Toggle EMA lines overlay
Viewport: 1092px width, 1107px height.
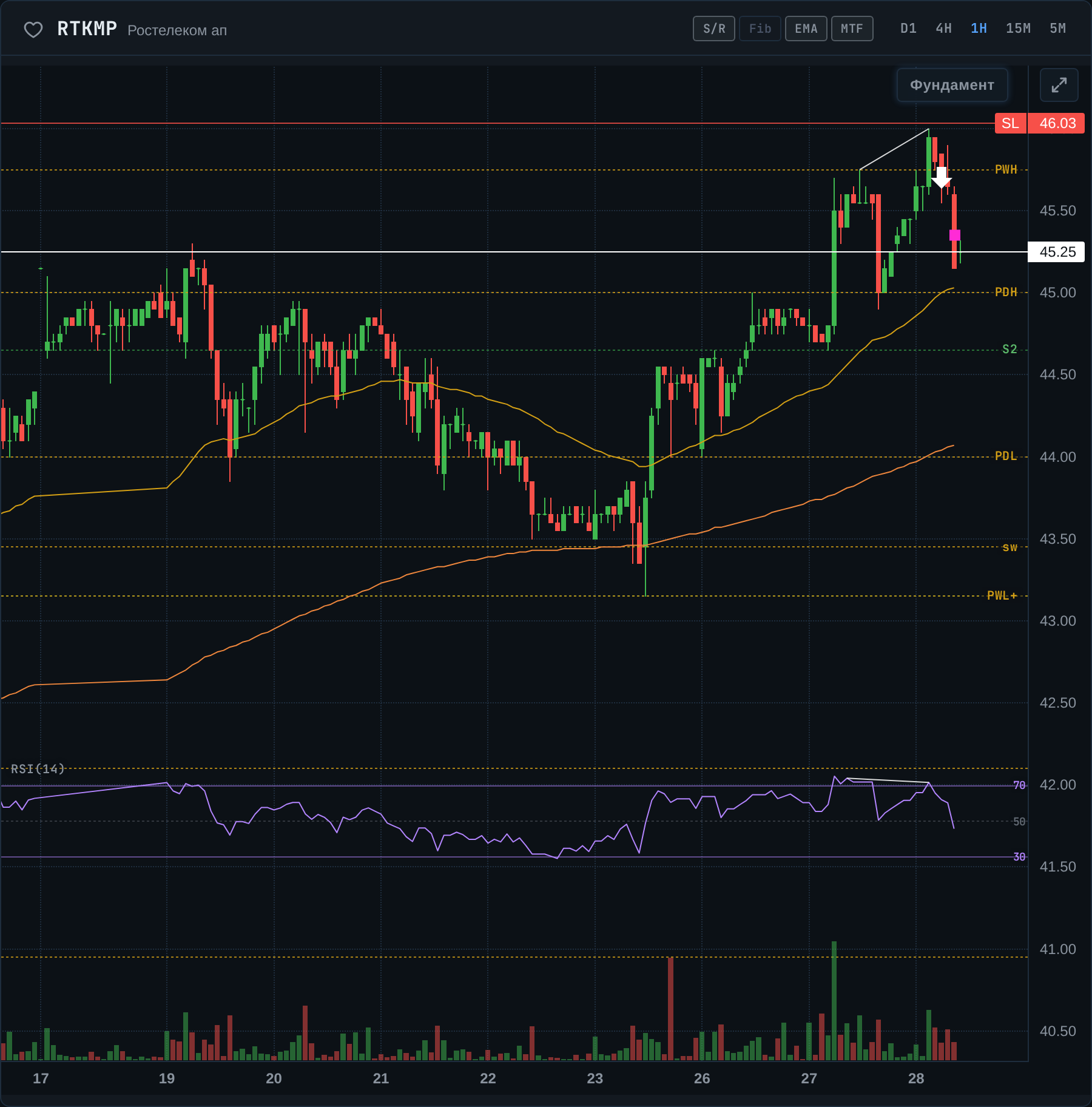[806, 29]
